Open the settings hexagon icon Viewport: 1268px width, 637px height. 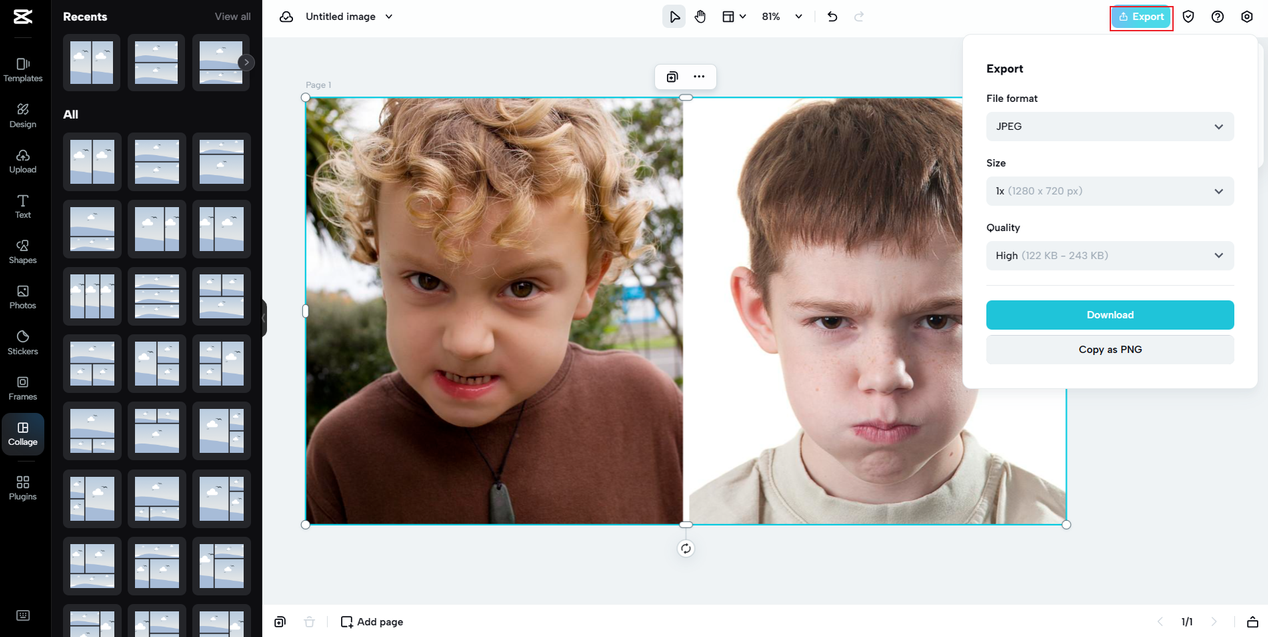tap(1246, 17)
